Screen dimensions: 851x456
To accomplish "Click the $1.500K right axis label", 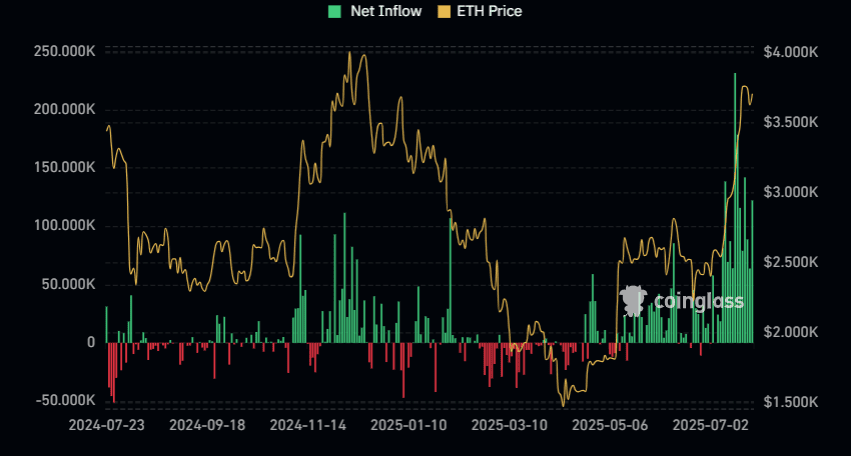I will 790,402.
